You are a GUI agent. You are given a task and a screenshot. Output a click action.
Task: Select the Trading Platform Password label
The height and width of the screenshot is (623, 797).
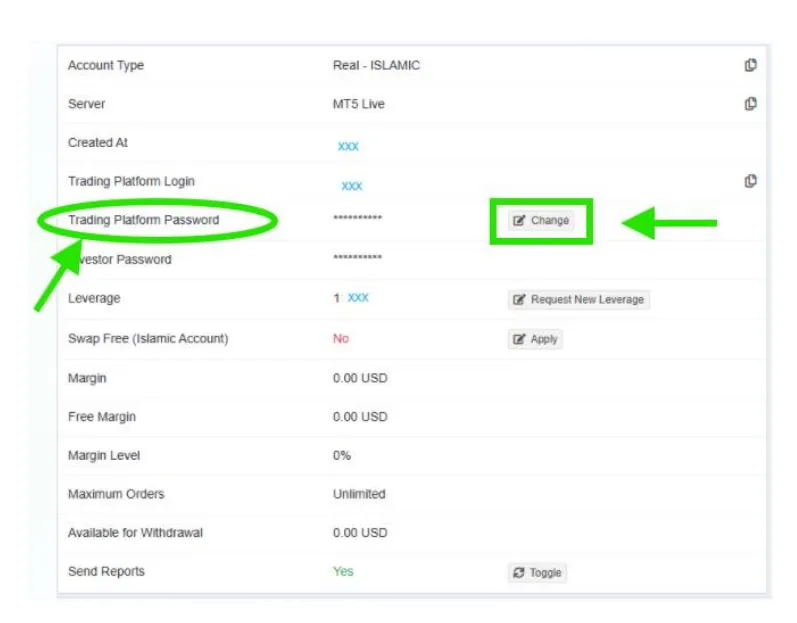click(143, 220)
